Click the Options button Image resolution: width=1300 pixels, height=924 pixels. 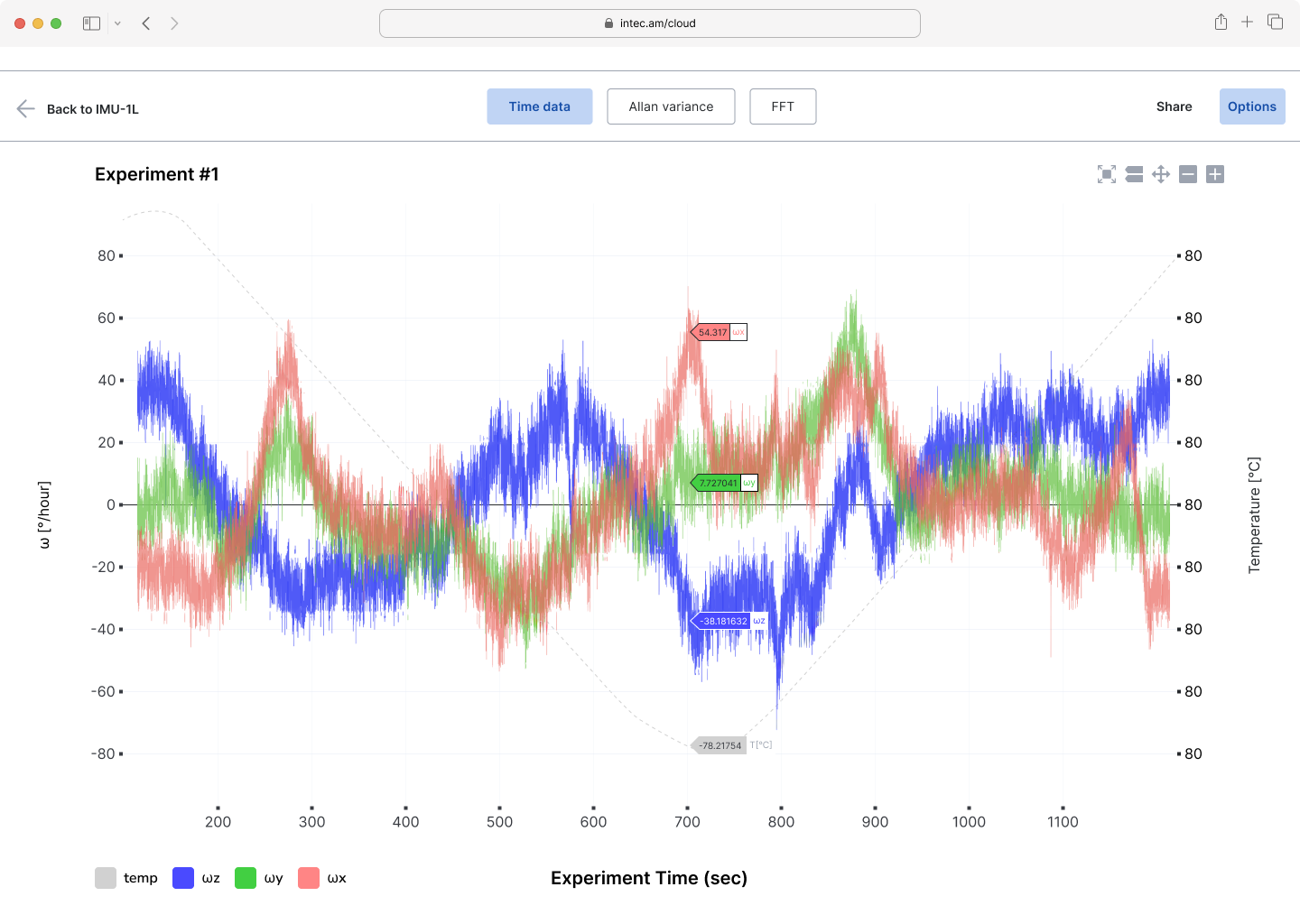click(1251, 106)
